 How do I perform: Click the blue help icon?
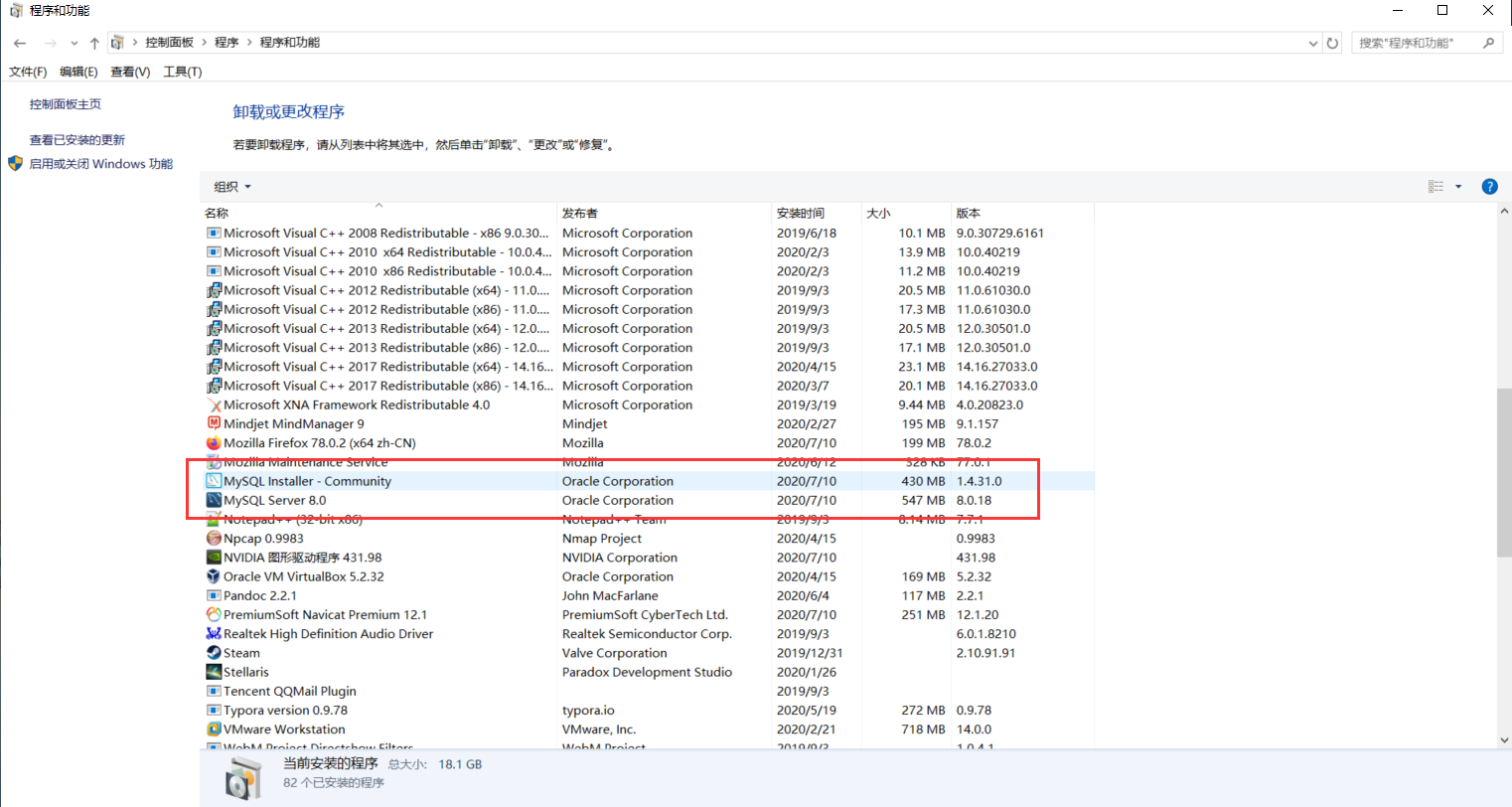click(1489, 186)
